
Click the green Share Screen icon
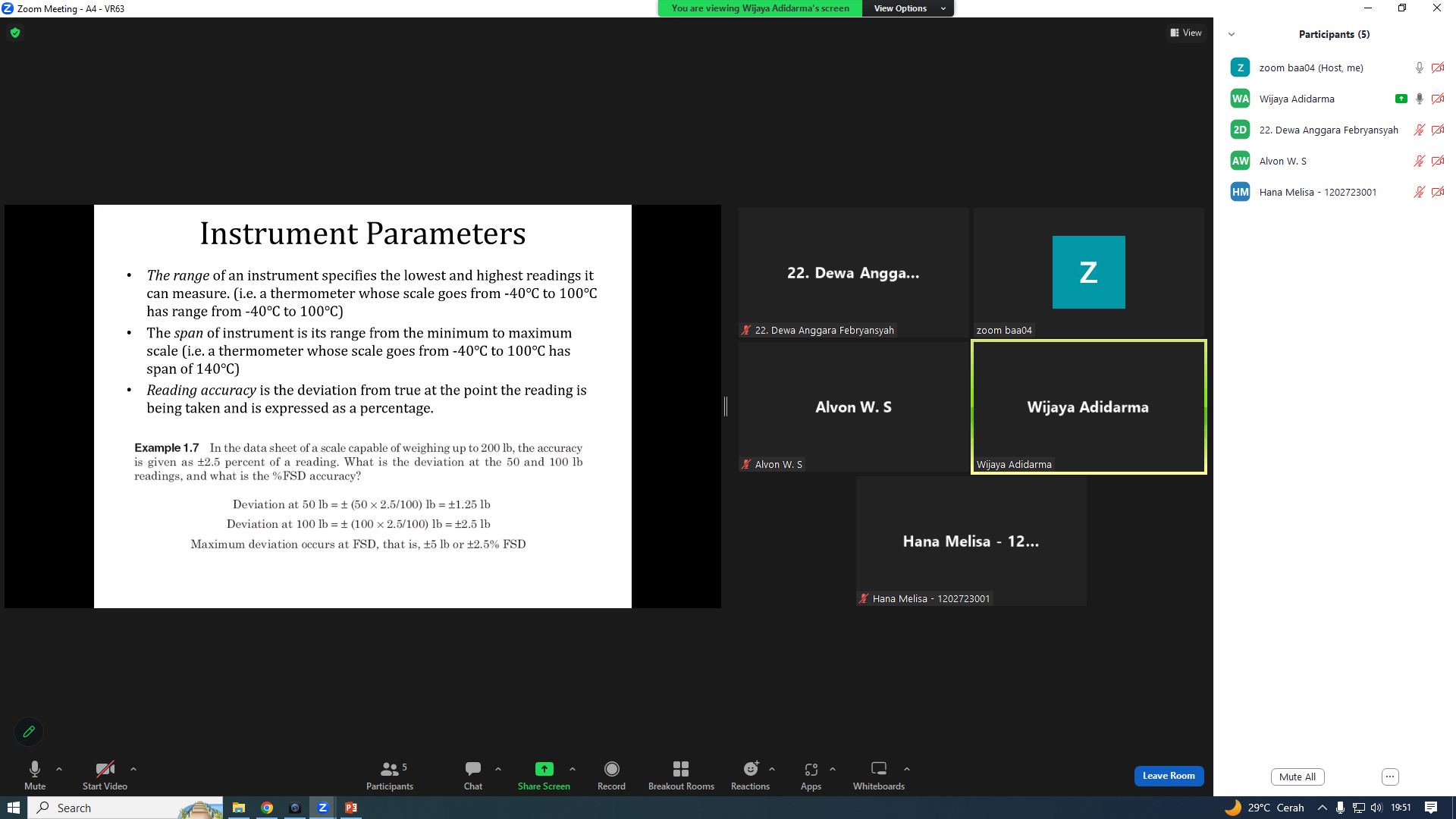(x=544, y=769)
